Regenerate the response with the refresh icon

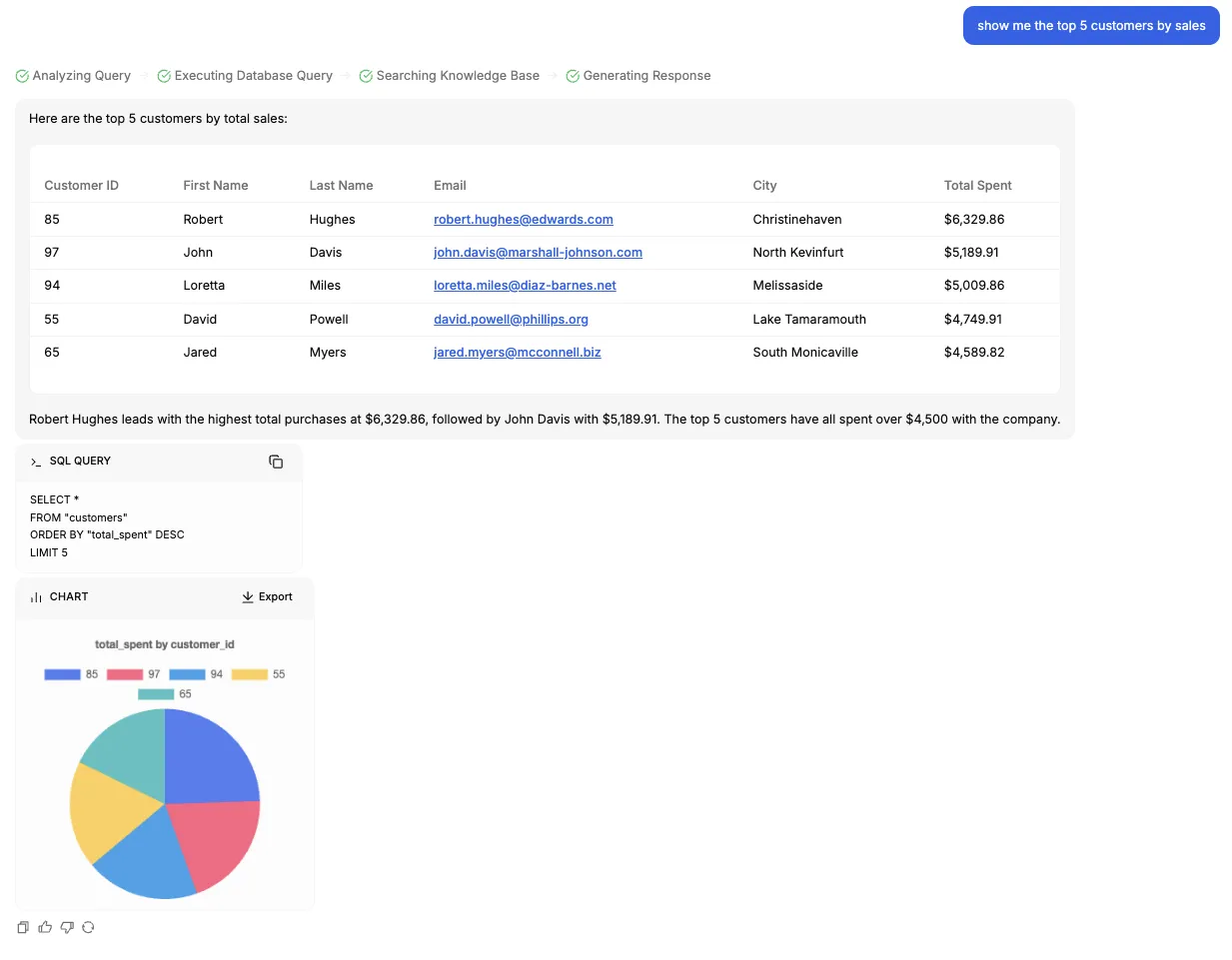click(88, 927)
